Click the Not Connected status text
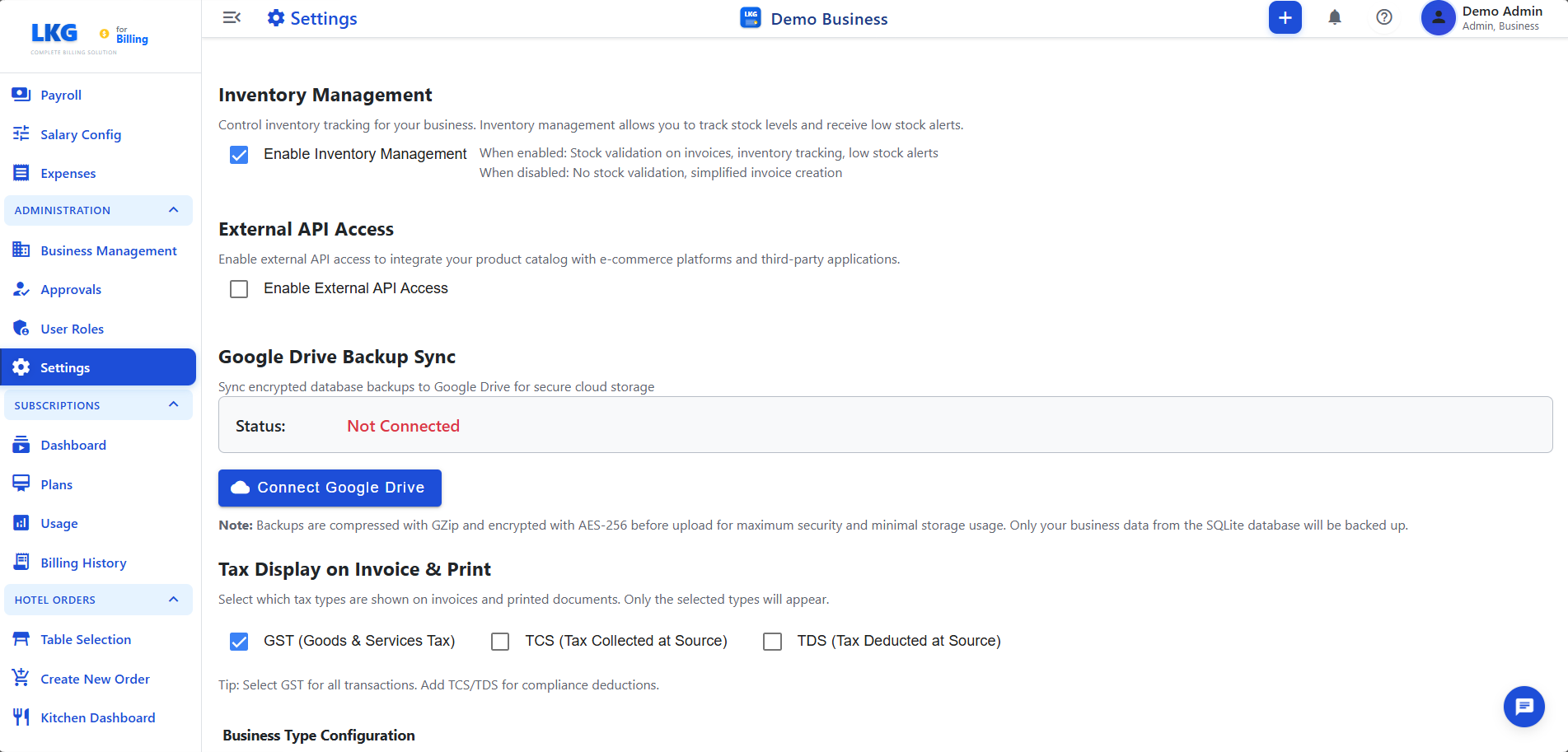The height and width of the screenshot is (752, 1568). pos(403,426)
